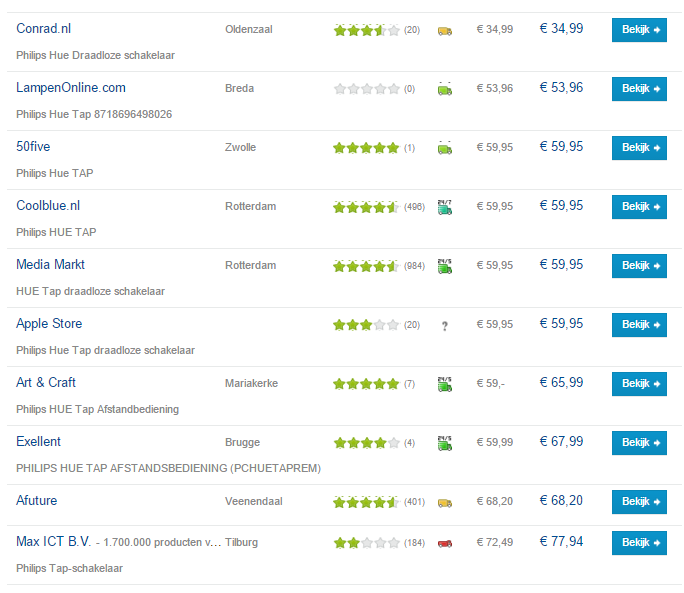Click the delivery icon in Exellent row
Screen dimensions: 684x593
pos(445,443)
